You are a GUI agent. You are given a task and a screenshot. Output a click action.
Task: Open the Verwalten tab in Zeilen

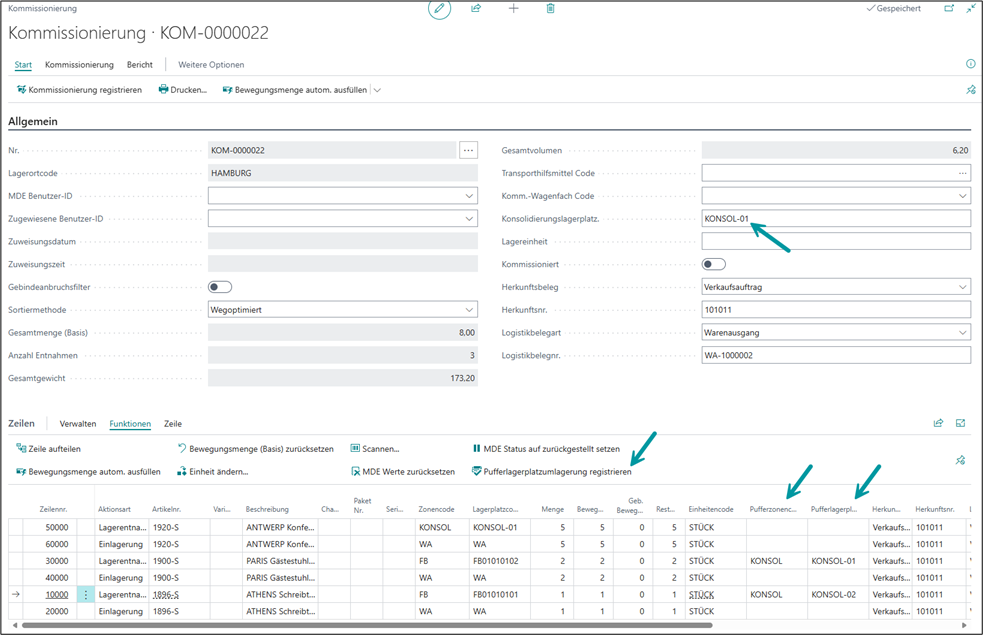click(78, 424)
